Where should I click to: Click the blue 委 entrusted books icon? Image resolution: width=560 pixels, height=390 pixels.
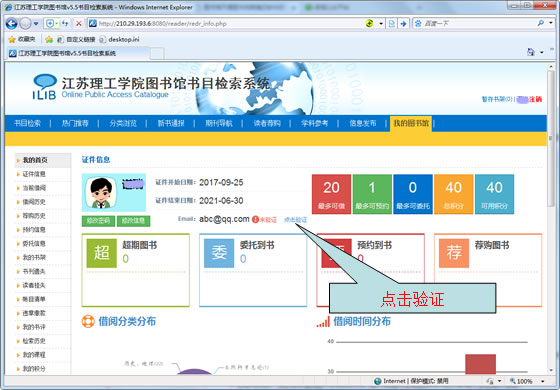219,253
